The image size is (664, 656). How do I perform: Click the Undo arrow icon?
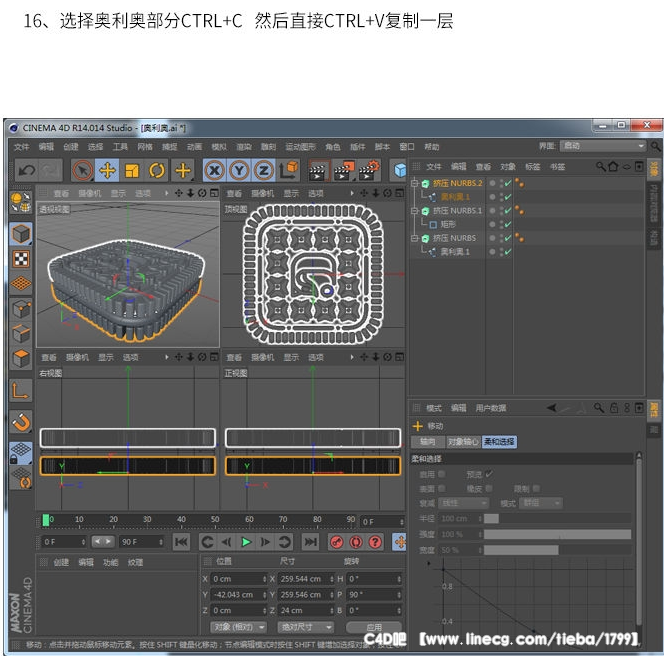coord(27,170)
